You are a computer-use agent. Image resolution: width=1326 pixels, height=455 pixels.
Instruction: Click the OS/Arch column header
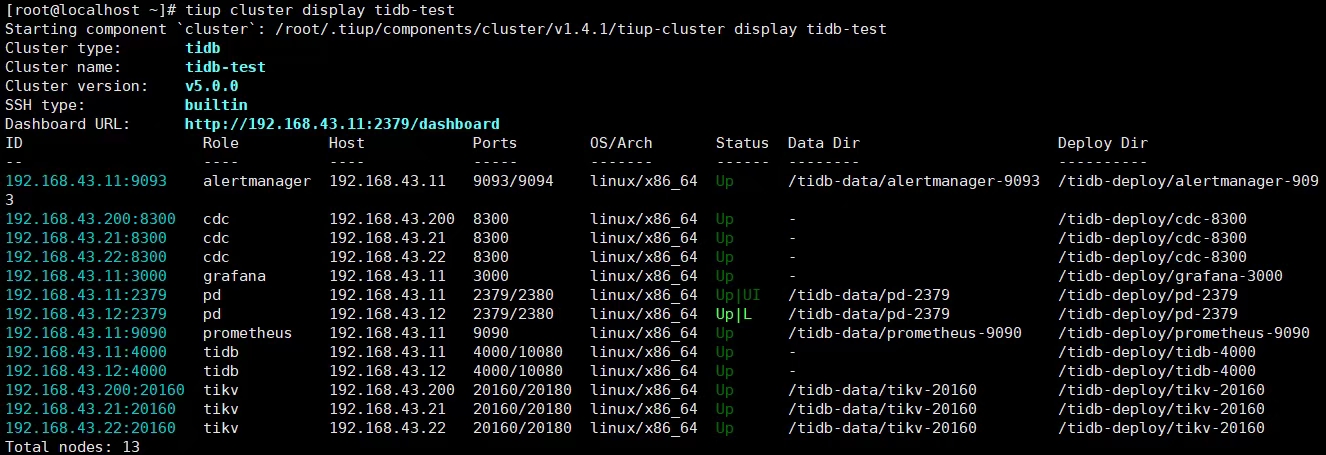click(x=621, y=143)
